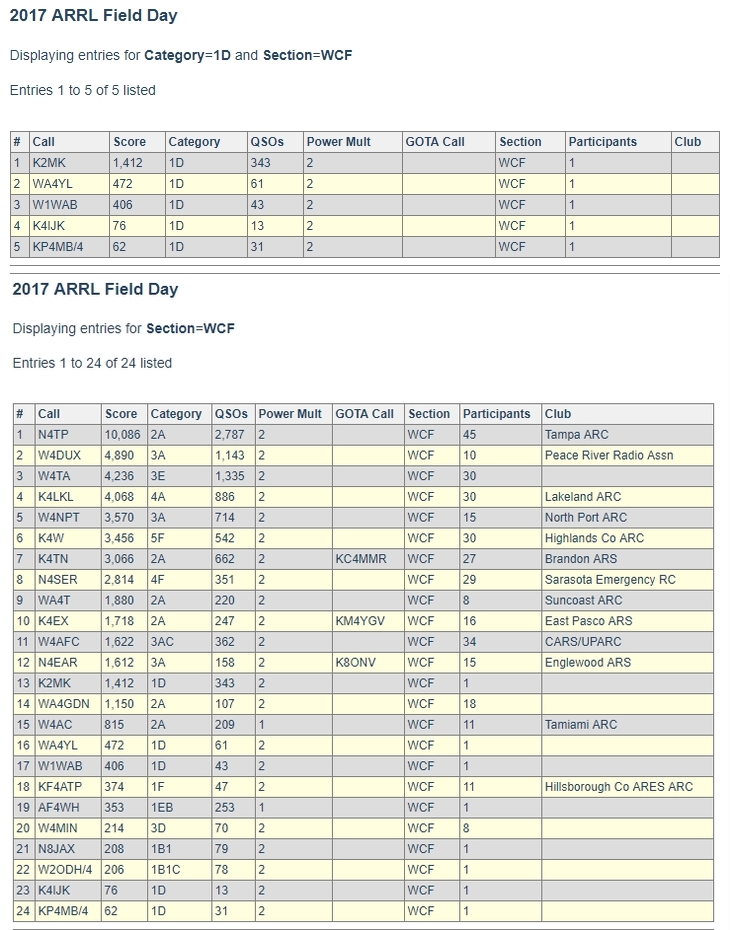The height and width of the screenshot is (930, 730).
Task: Click Power Mult header in the top table
Action: coord(338,142)
